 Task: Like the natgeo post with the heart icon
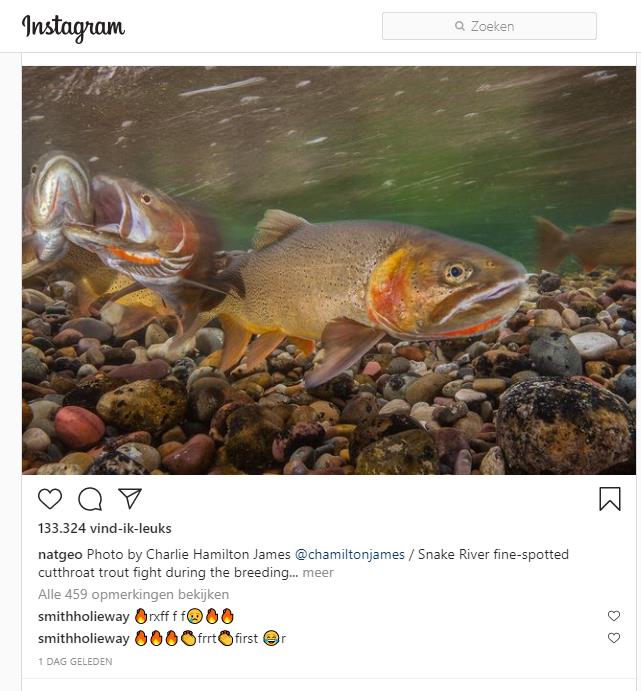50,498
